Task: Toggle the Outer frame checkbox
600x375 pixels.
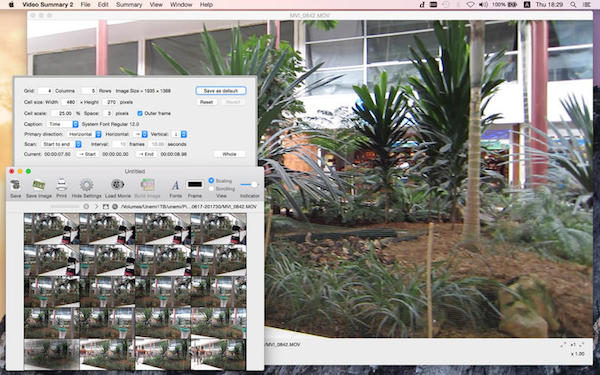Action: 140,113
